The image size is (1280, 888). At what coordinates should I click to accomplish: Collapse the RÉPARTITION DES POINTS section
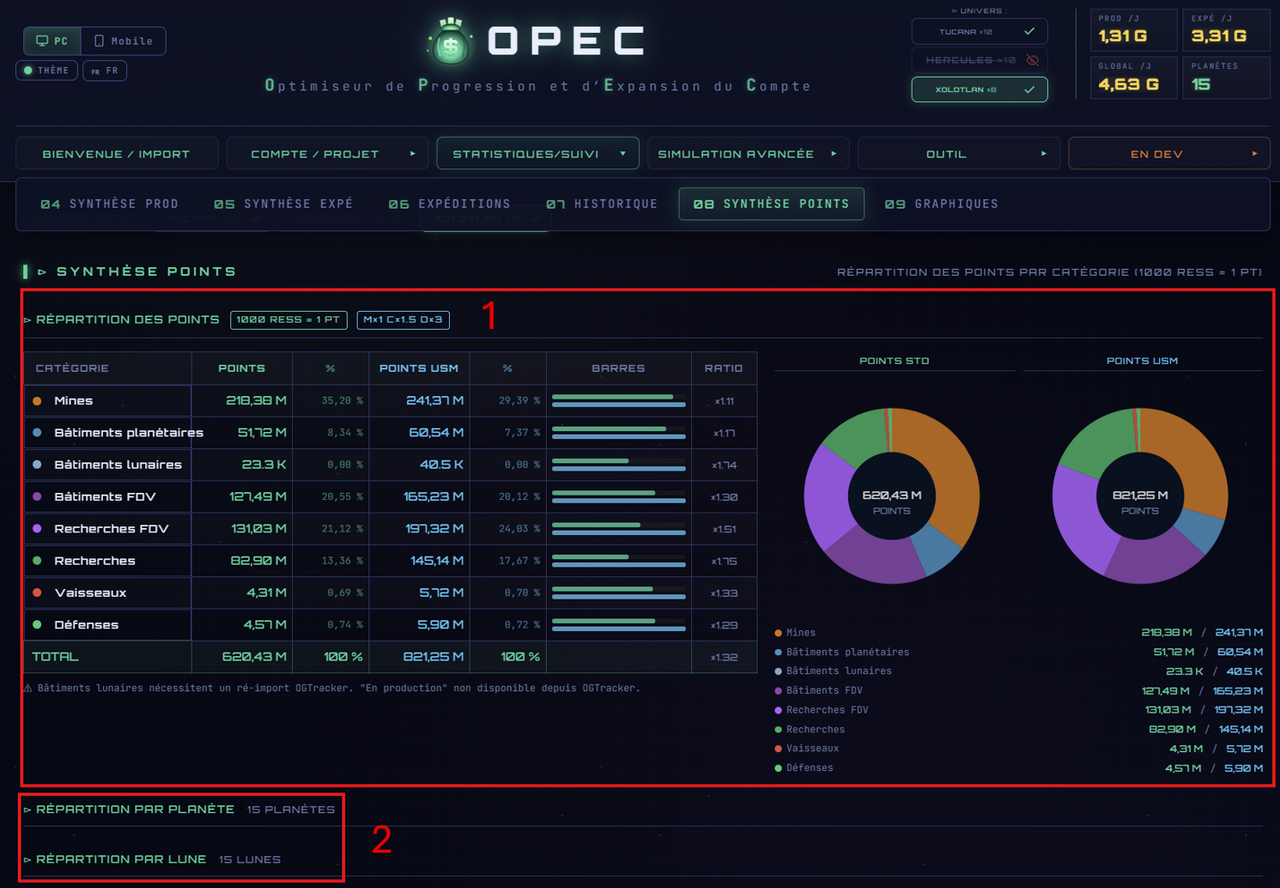click(121, 320)
